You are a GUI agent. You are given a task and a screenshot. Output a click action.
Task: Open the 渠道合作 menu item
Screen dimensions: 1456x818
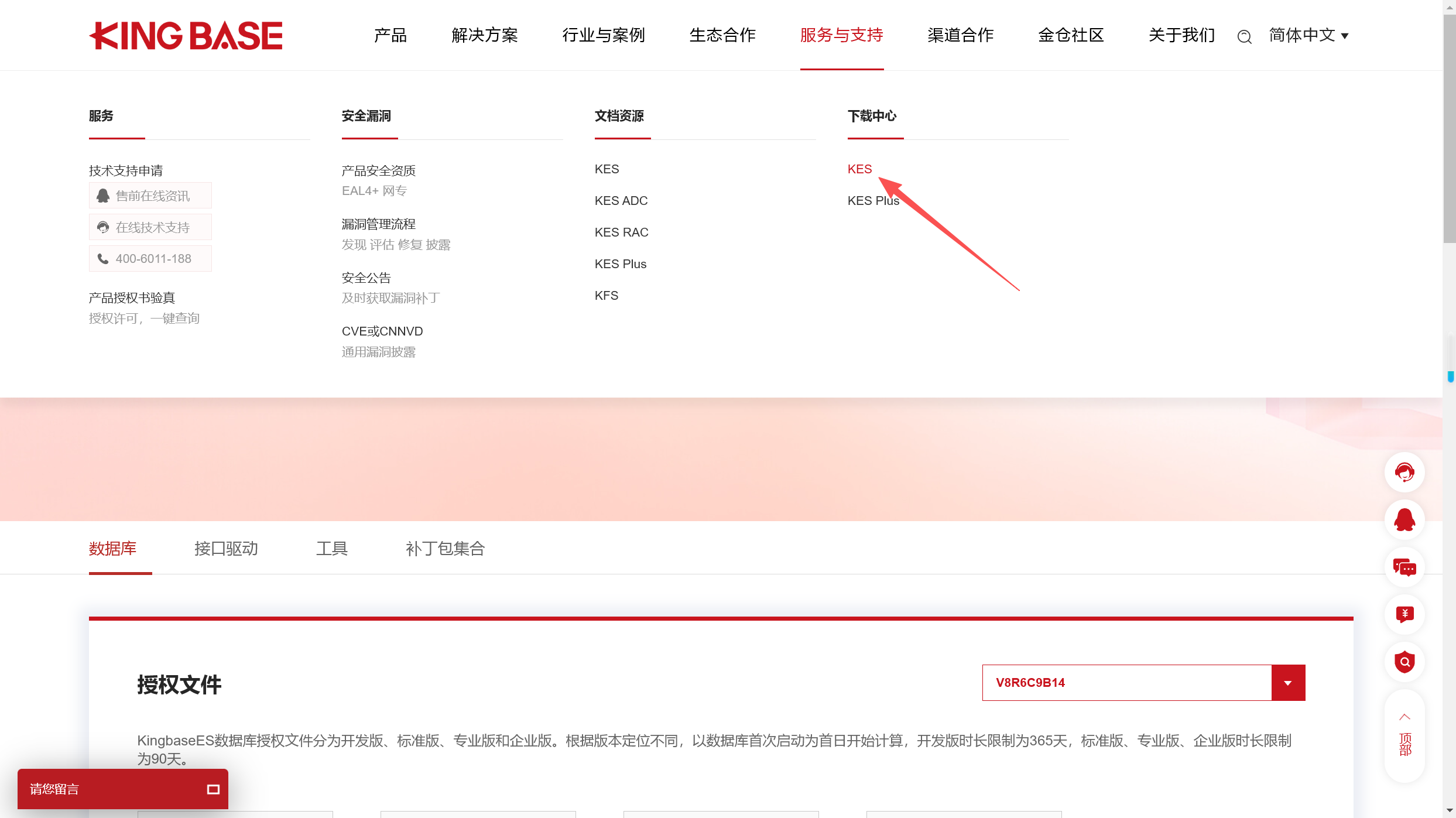960,35
